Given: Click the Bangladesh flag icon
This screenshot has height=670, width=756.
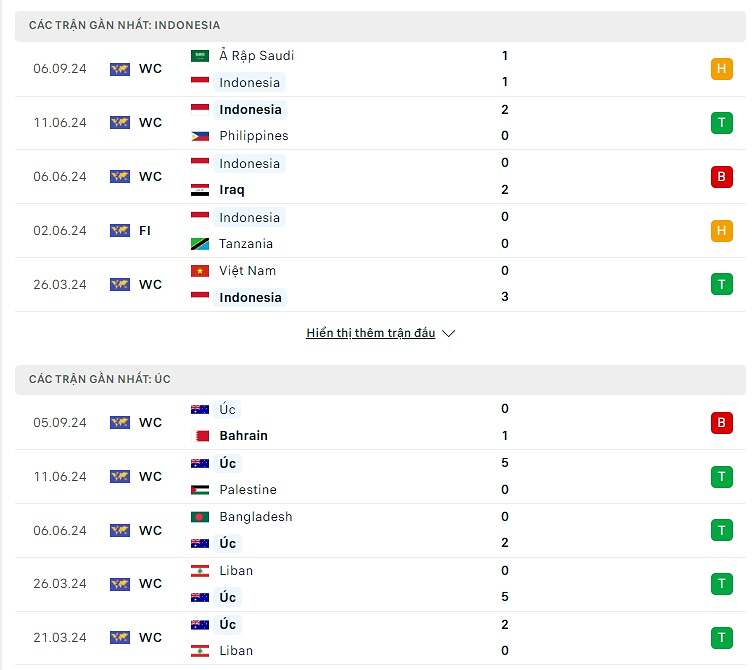Looking at the screenshot, I should click(200, 517).
